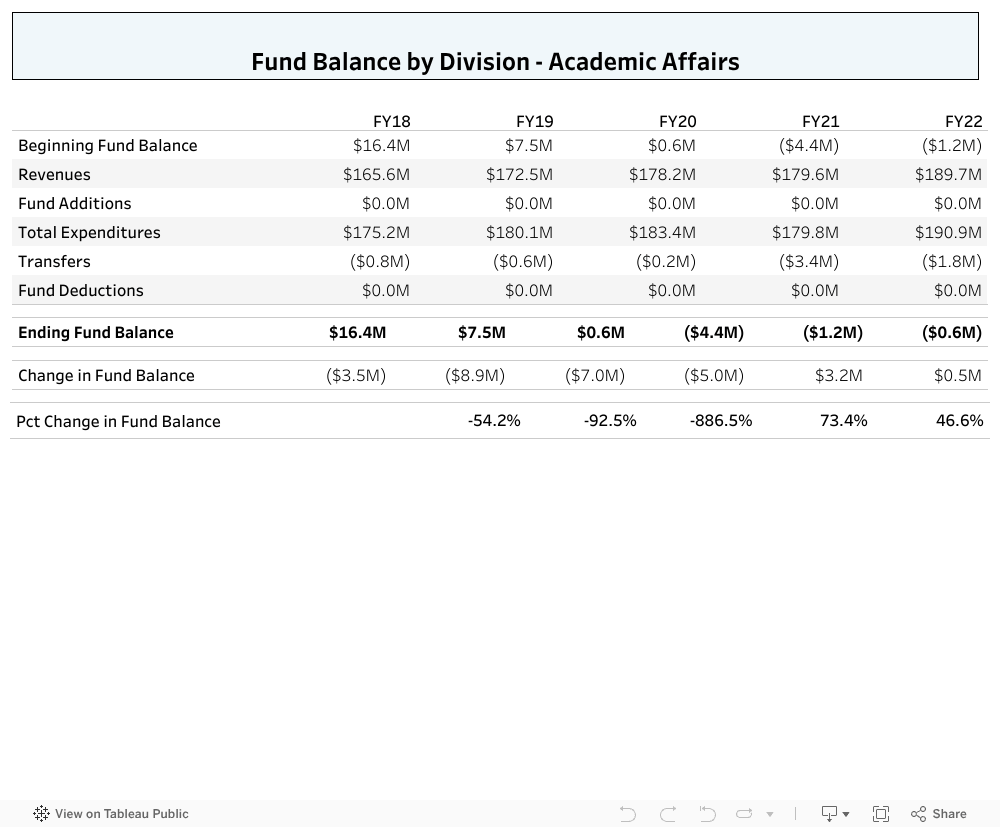Select the Ending Fund Balance FY20 value

(601, 332)
